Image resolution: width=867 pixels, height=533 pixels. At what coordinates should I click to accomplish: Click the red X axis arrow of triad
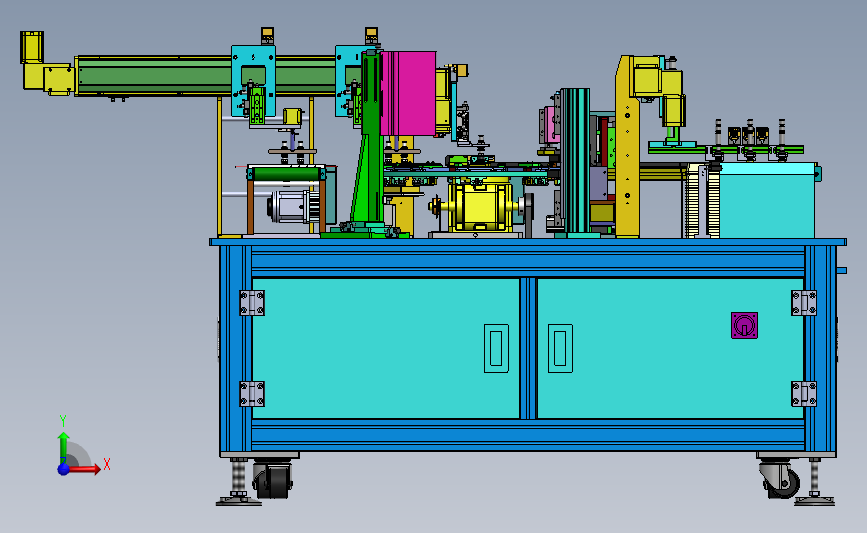tap(85, 469)
